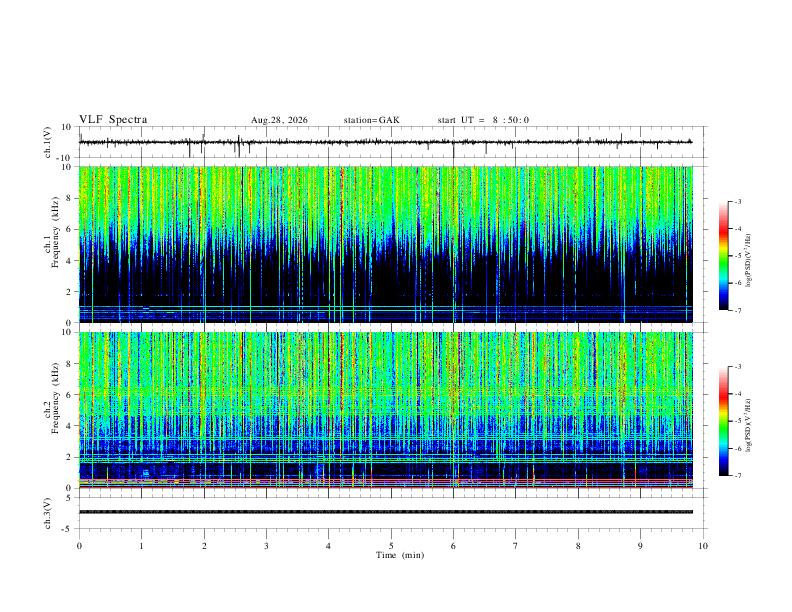792x612 pixels.
Task: Click the 9 minute tick label
Action: click(640, 546)
